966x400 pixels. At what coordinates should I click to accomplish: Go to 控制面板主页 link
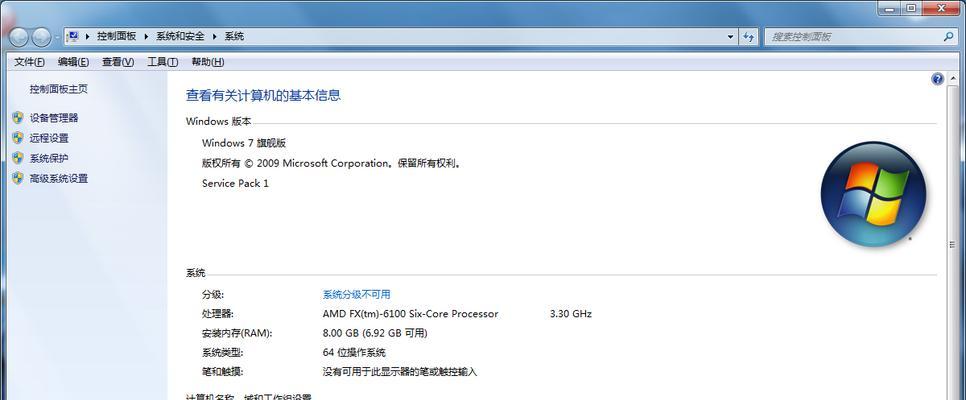pyautogui.click(x=59, y=89)
